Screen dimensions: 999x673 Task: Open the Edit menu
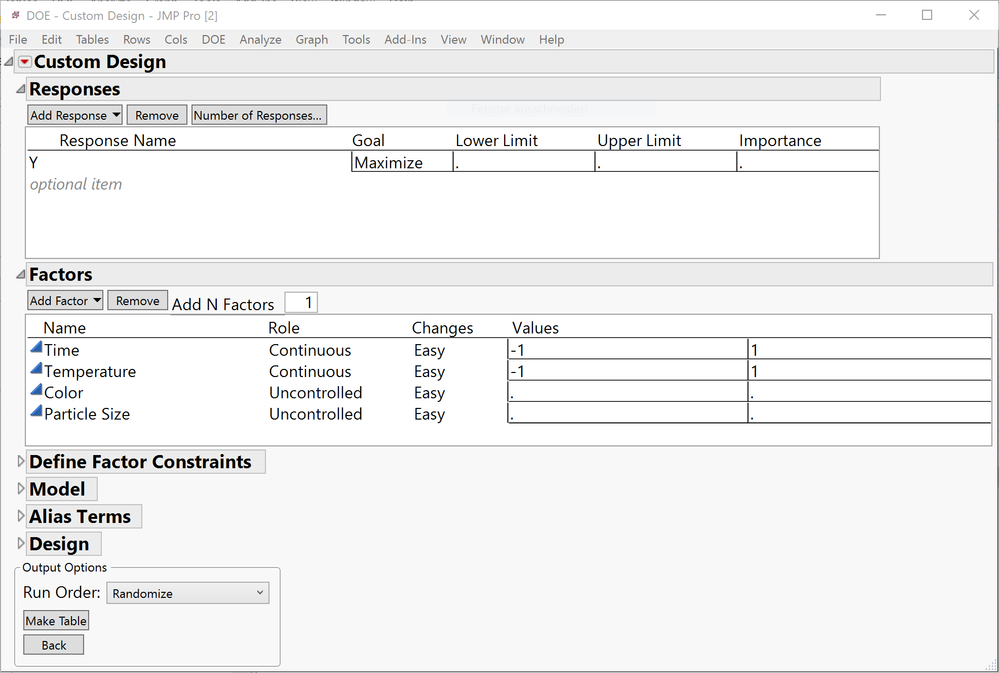click(52, 40)
